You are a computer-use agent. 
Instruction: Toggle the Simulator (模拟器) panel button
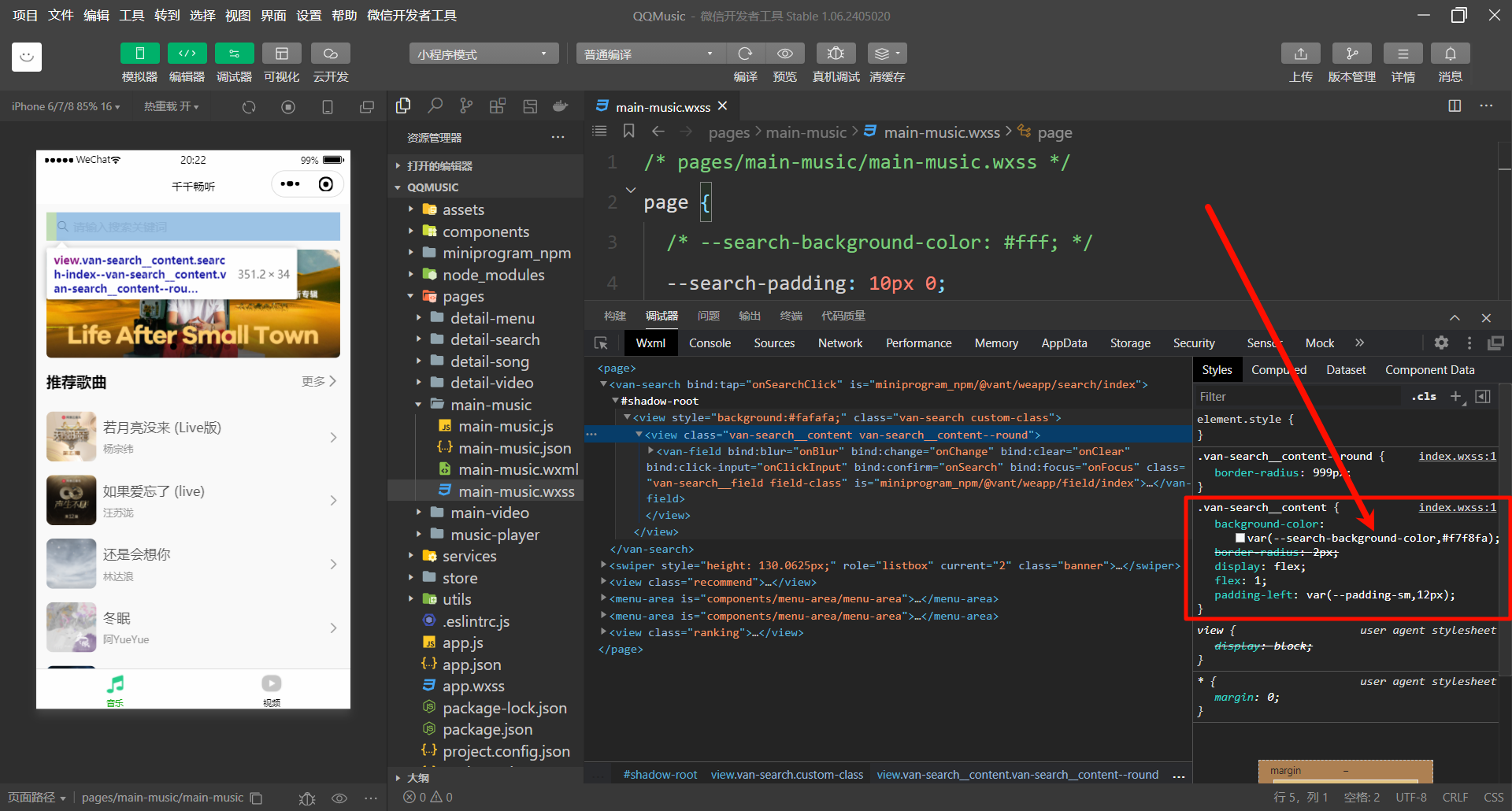139,54
